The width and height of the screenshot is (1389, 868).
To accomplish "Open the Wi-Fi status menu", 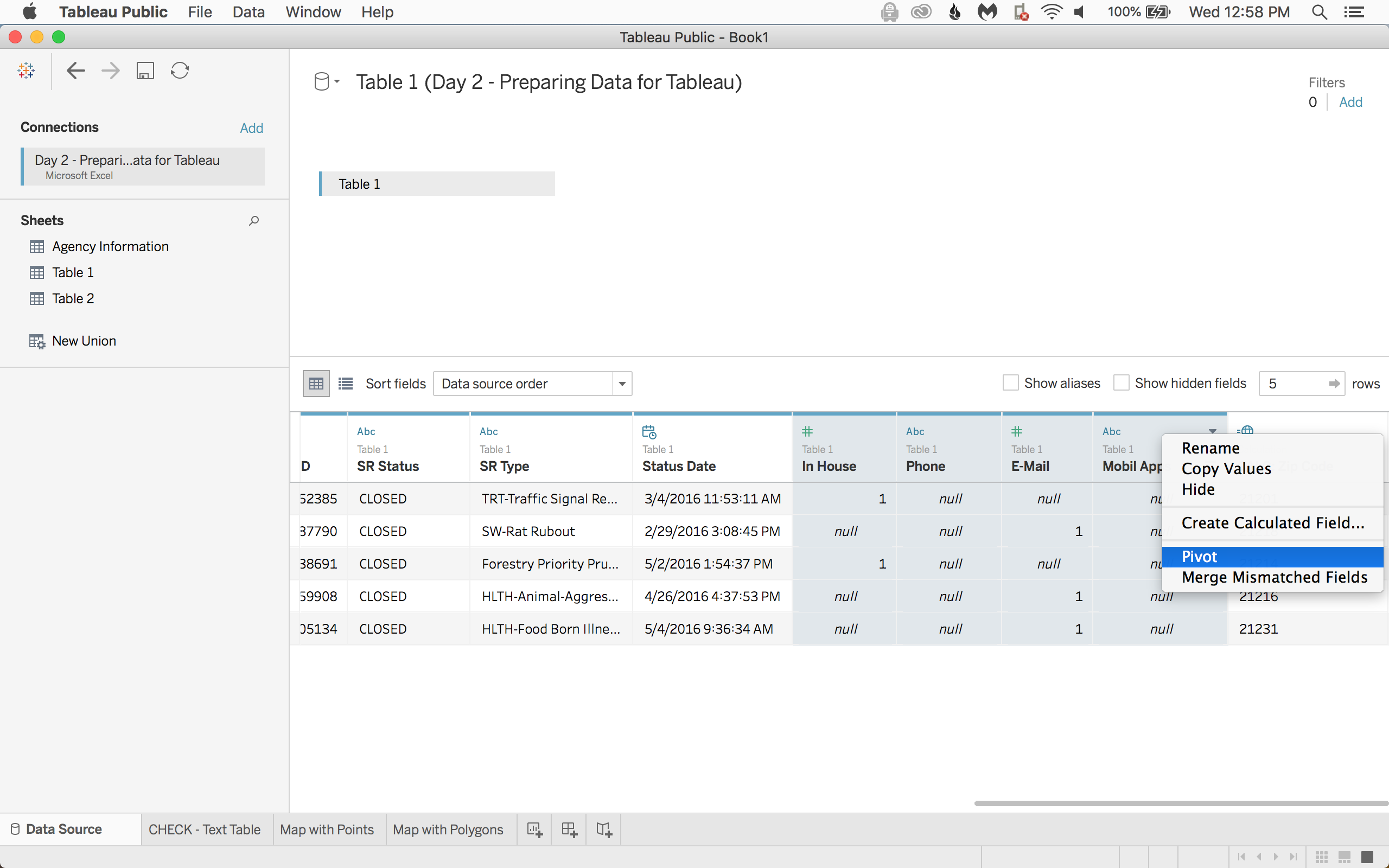I will pyautogui.click(x=1051, y=12).
